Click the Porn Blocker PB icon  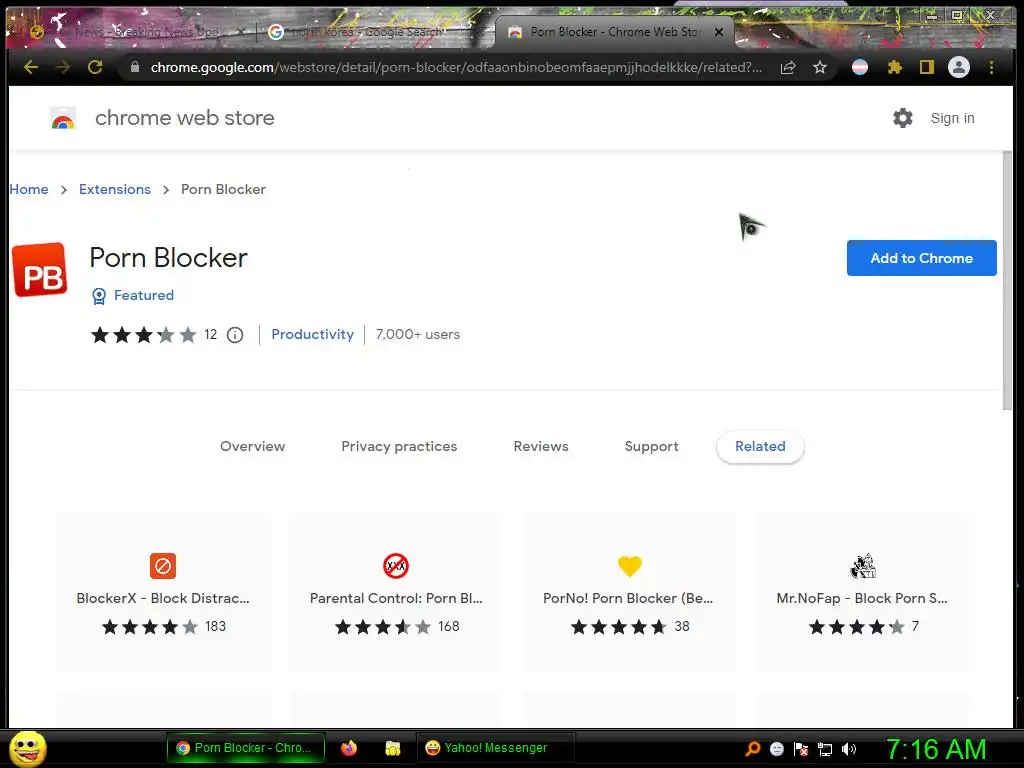(40, 270)
